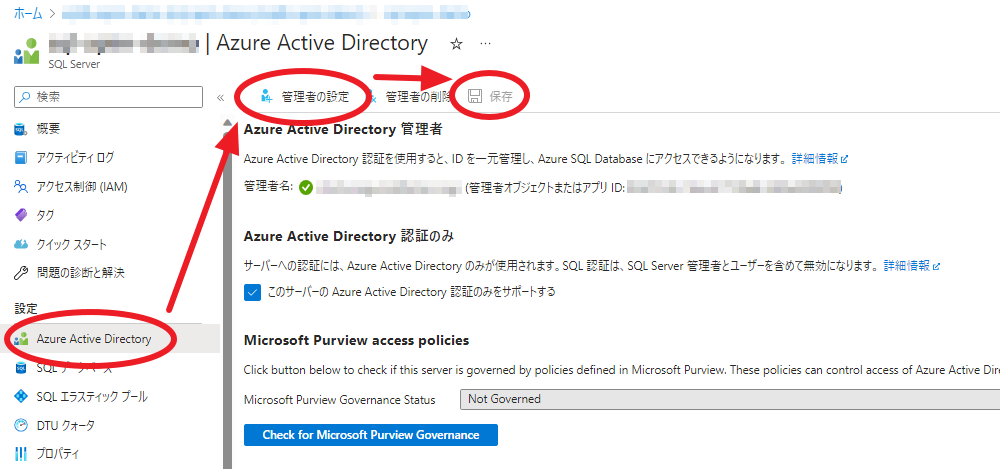
Task: Open 概要 in the sidebar
Action: tap(48, 129)
